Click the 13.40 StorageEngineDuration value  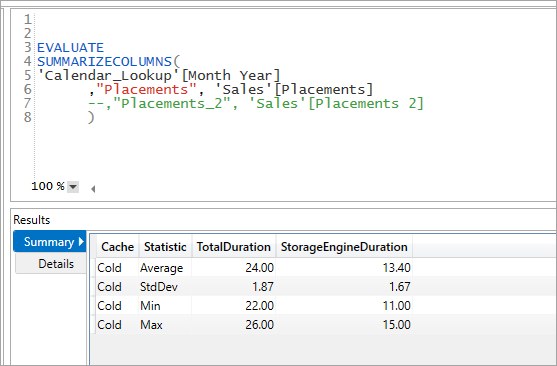pos(396,268)
